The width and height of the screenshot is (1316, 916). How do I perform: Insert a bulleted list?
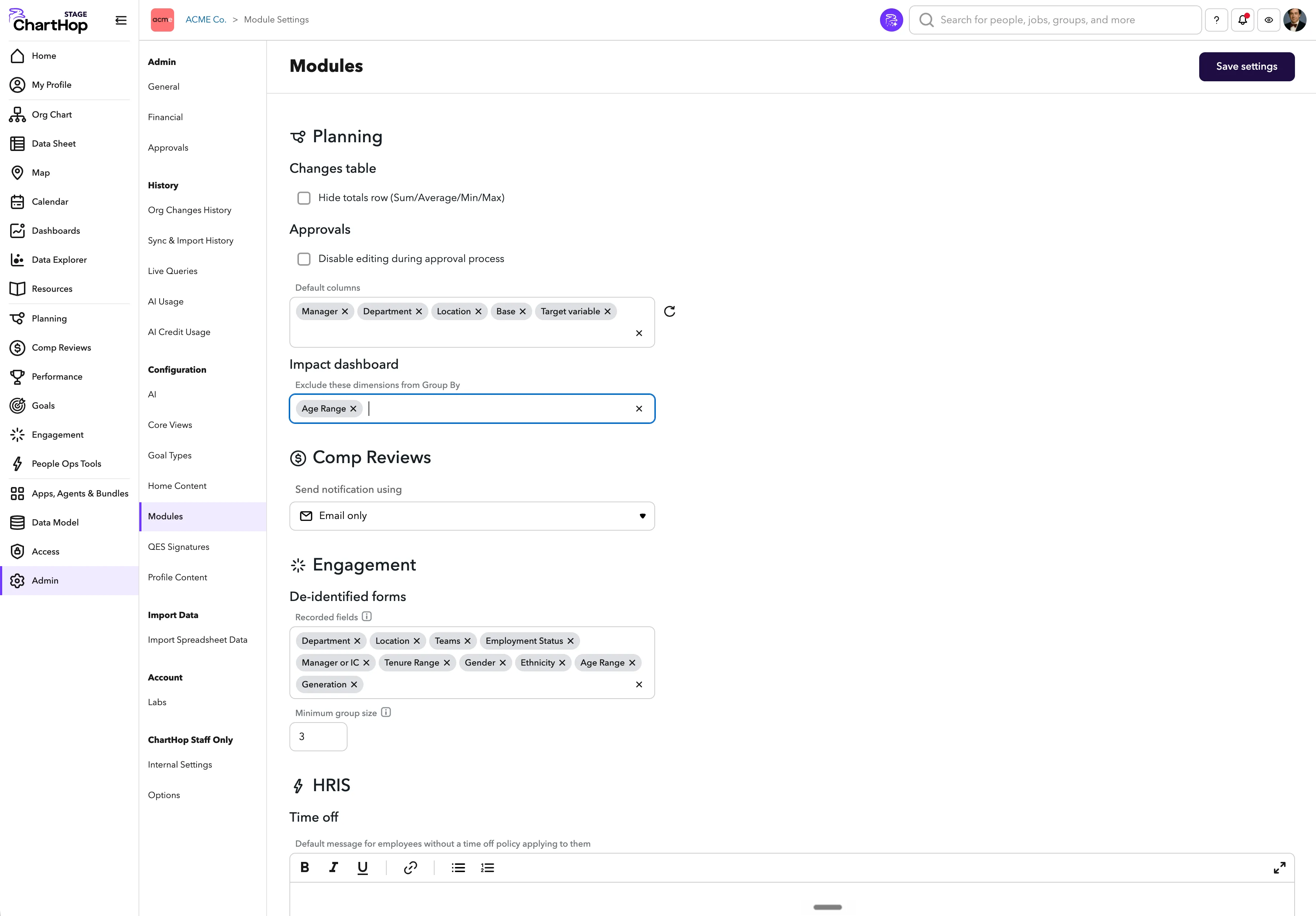(458, 868)
